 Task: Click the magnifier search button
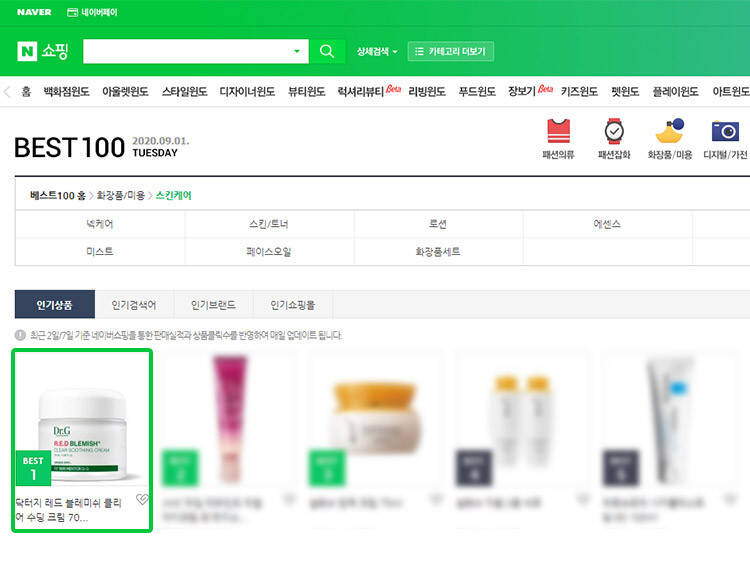pos(326,51)
